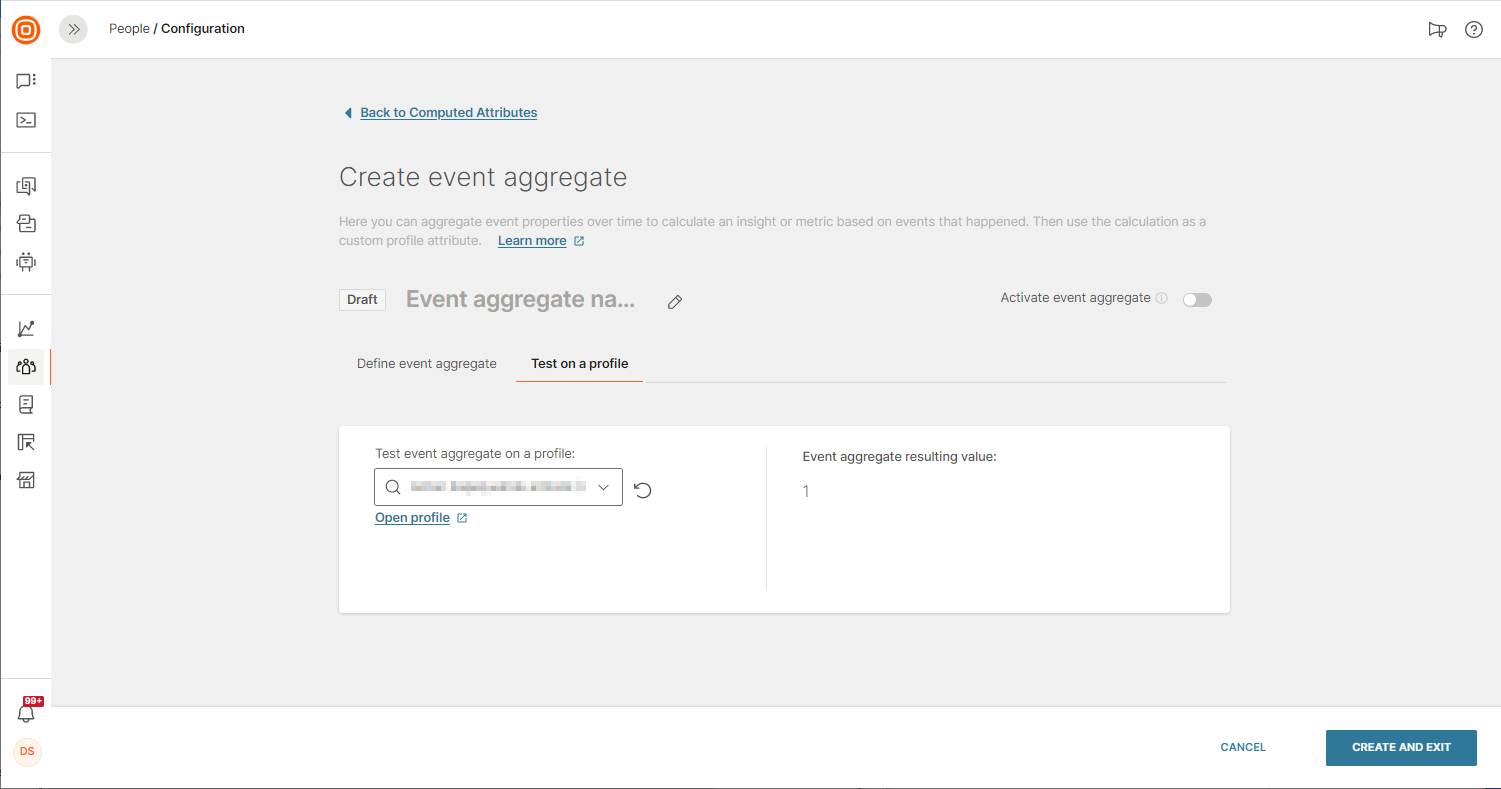Open the chatbot robot icon in sidebar

(26, 262)
